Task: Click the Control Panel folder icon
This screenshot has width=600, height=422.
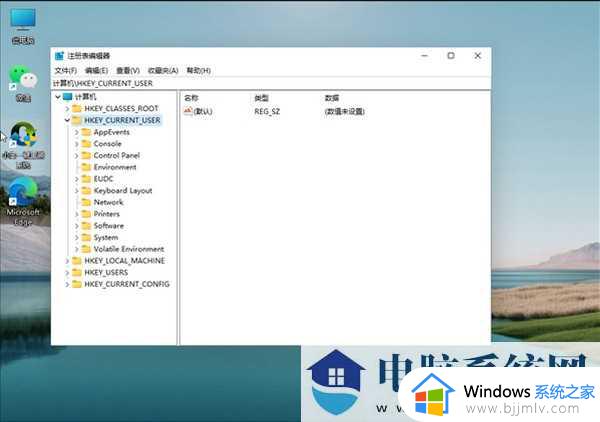Action: (86, 155)
